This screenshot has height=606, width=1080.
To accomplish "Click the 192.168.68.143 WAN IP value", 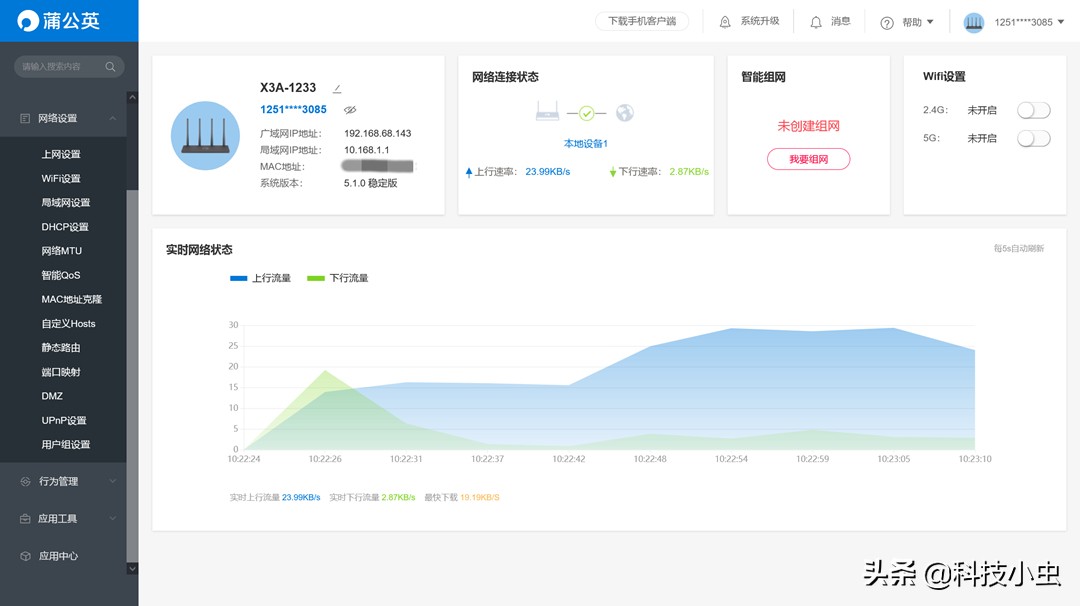I will click(x=377, y=134).
